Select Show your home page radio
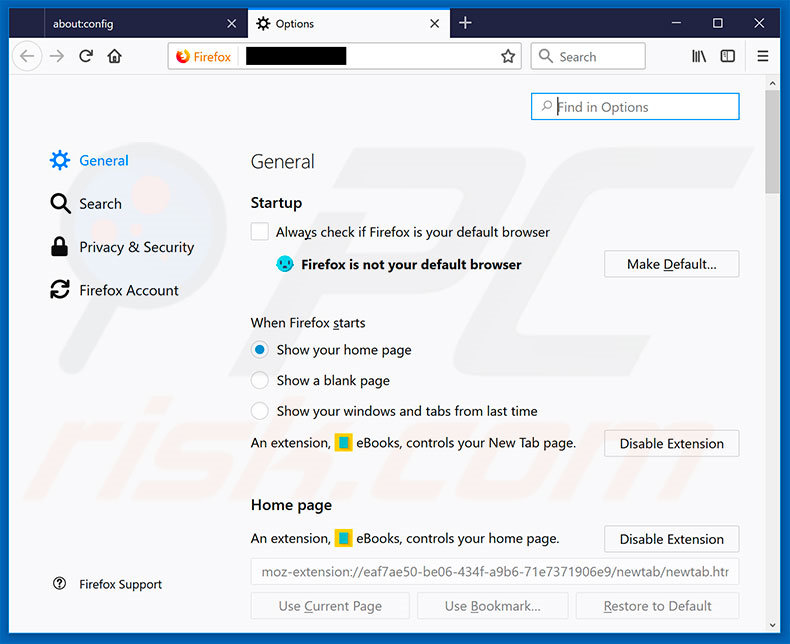Viewport: 790px width, 644px height. click(x=260, y=350)
